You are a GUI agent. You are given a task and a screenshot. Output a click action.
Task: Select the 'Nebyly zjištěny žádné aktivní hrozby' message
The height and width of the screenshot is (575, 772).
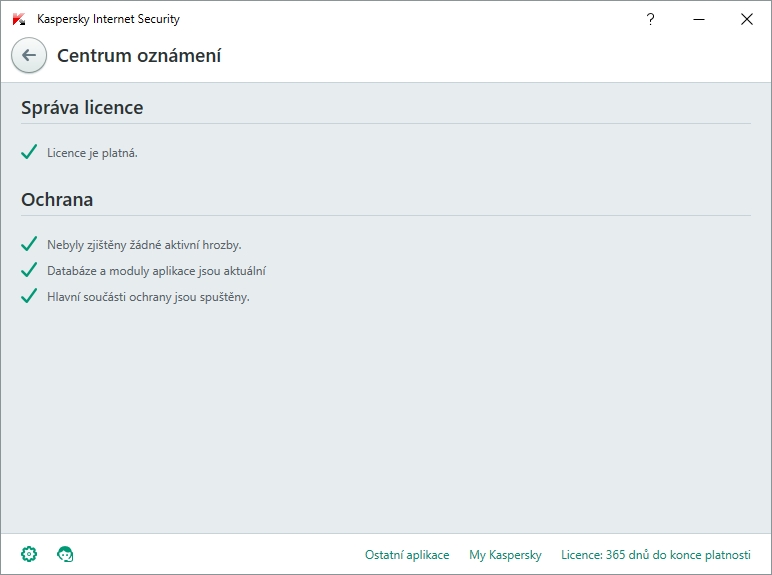click(x=144, y=244)
